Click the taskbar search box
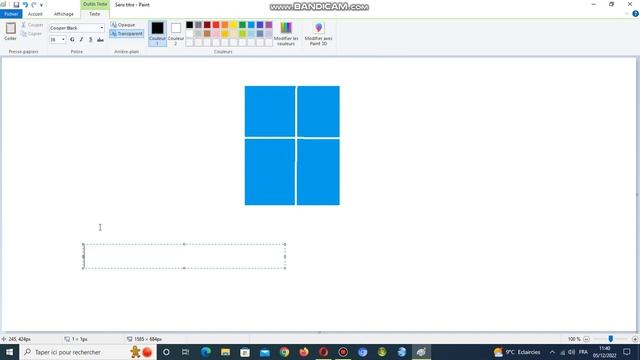The width and height of the screenshot is (640, 360). [88, 352]
